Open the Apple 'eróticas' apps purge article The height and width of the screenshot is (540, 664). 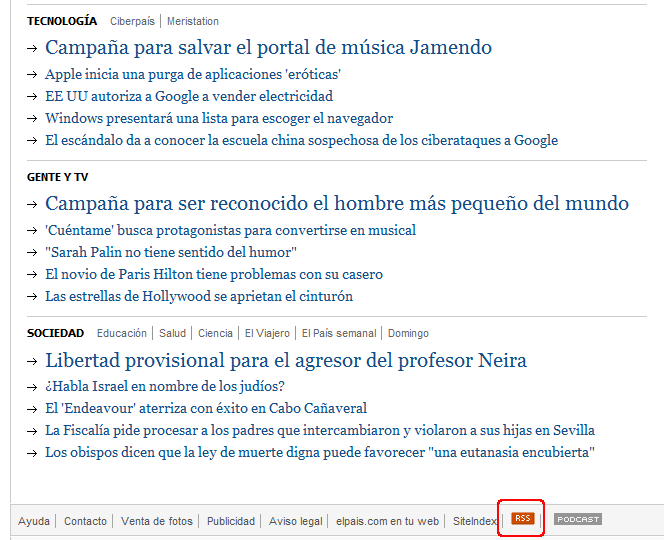tap(193, 75)
